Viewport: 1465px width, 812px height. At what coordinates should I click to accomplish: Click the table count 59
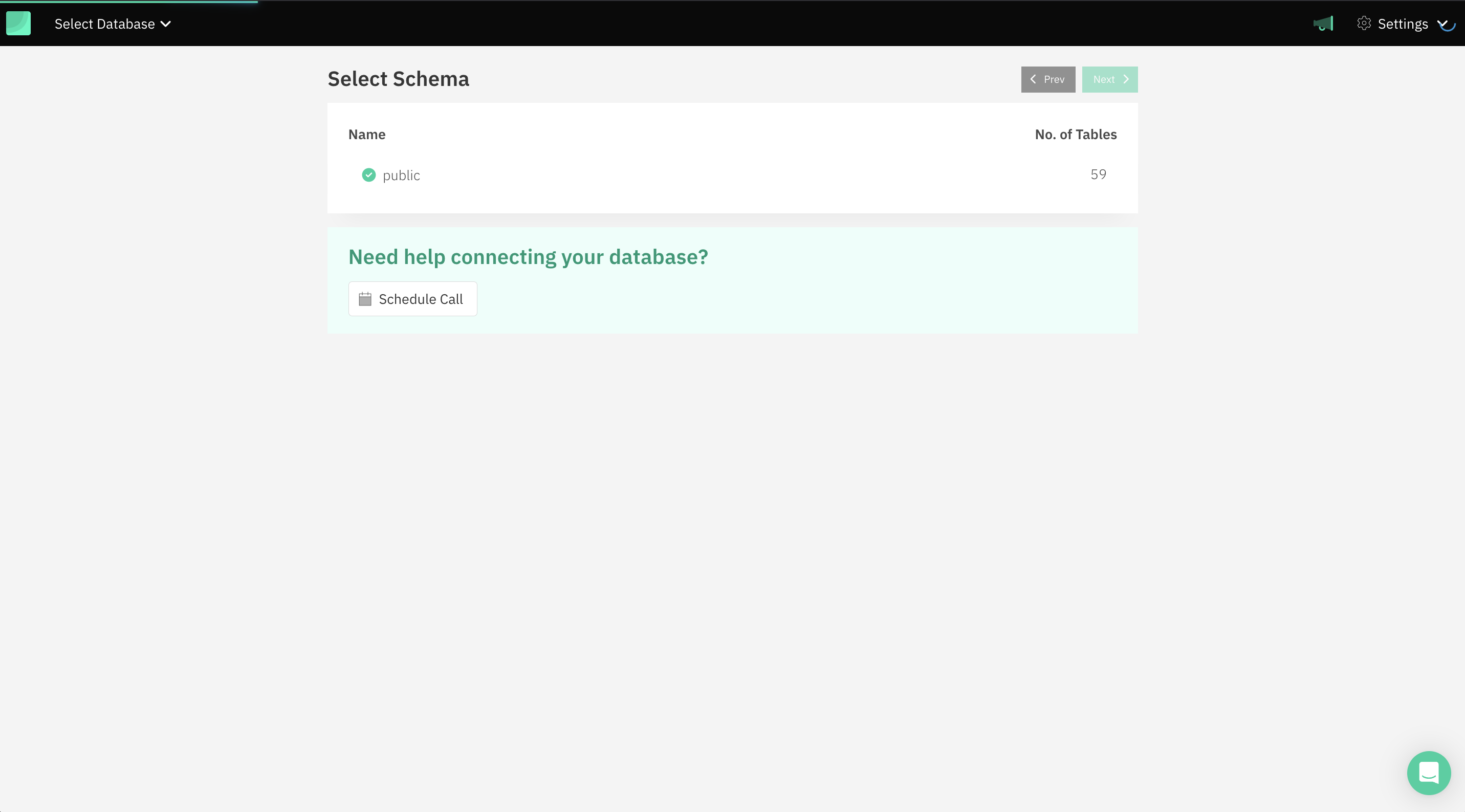point(1098,174)
